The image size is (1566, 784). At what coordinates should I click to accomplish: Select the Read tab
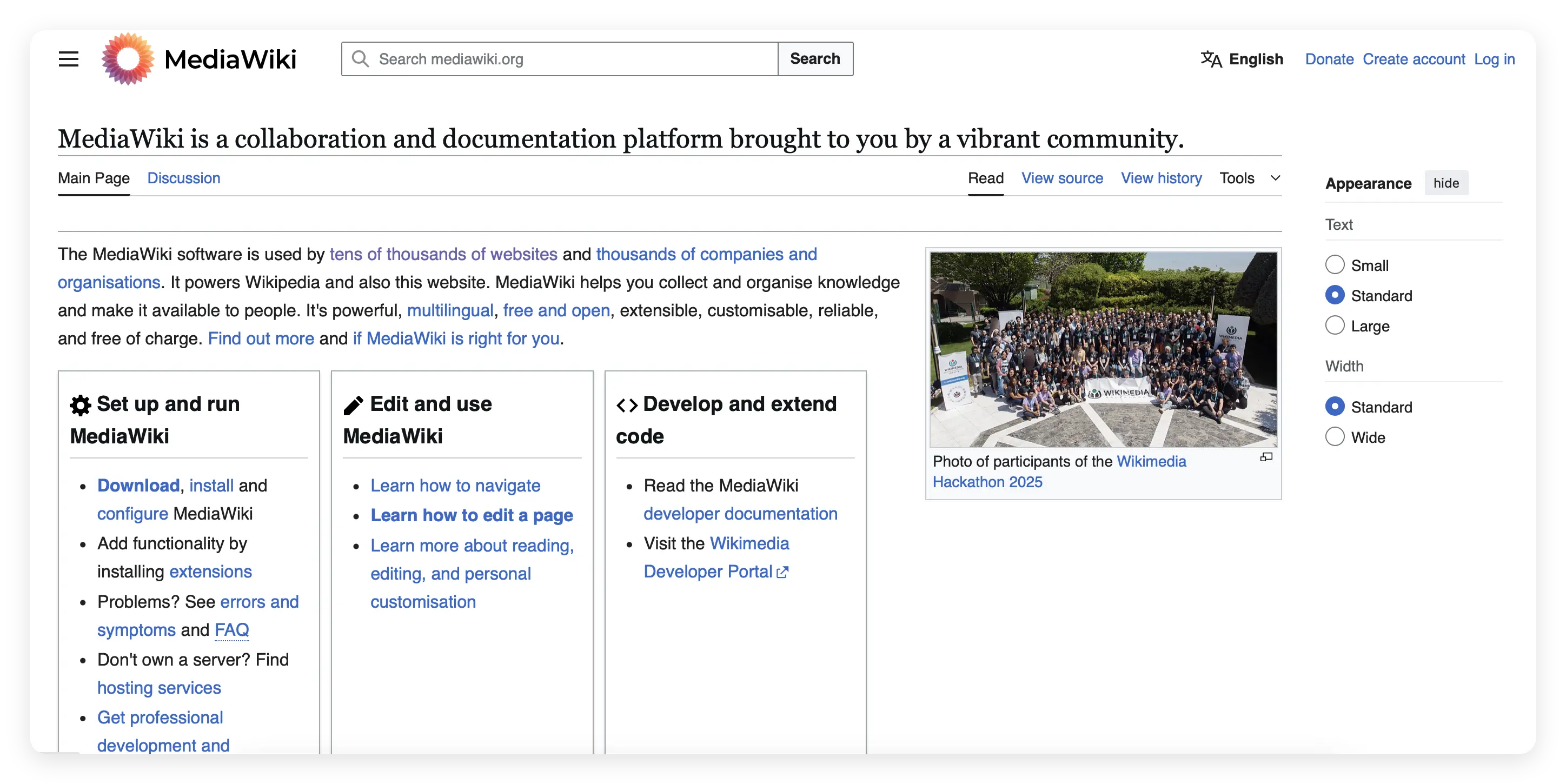[985, 178]
